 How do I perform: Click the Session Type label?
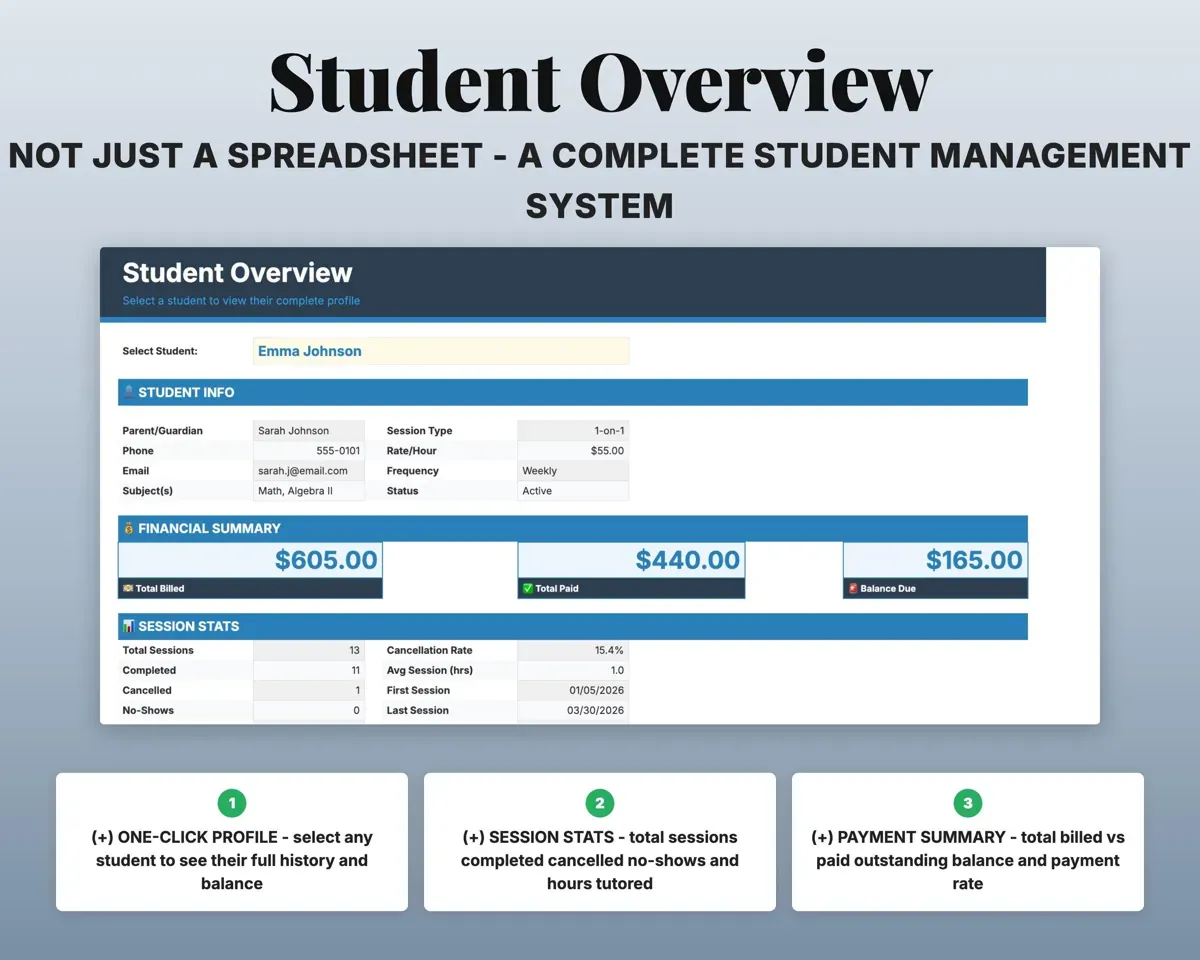click(x=419, y=431)
